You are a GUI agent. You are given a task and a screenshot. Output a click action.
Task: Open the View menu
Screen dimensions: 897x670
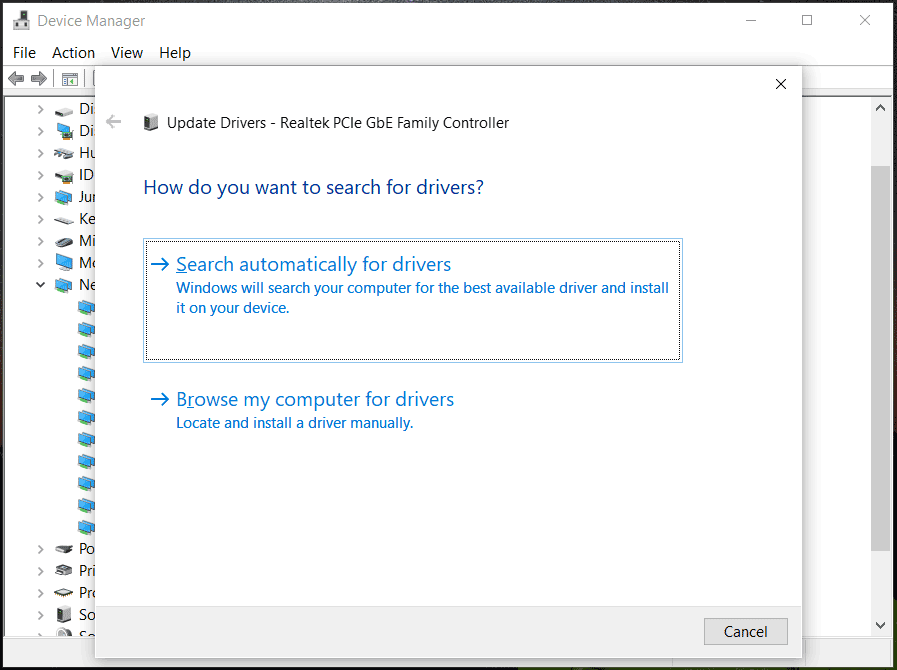126,52
